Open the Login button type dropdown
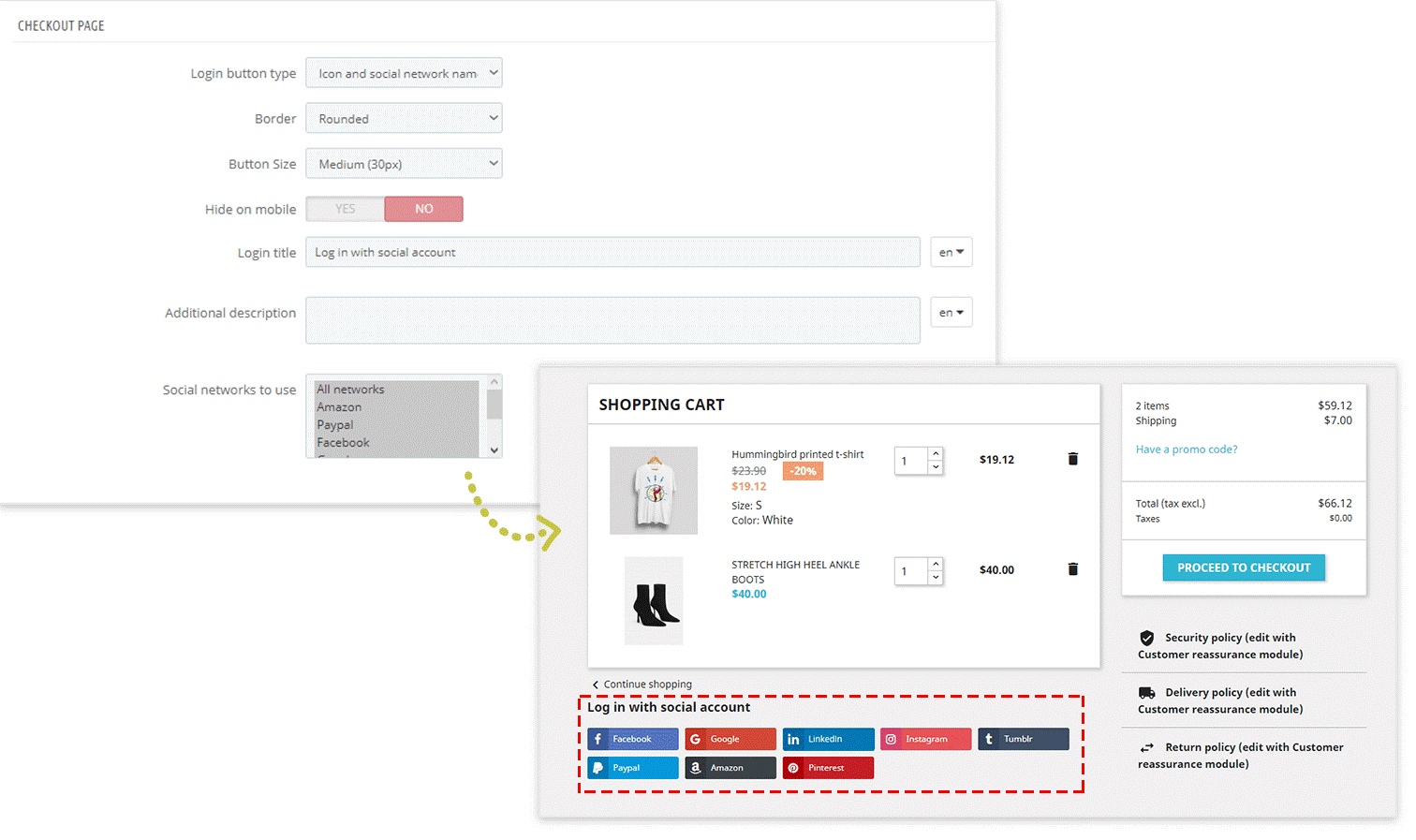The height and width of the screenshot is (840, 1416). (x=404, y=73)
